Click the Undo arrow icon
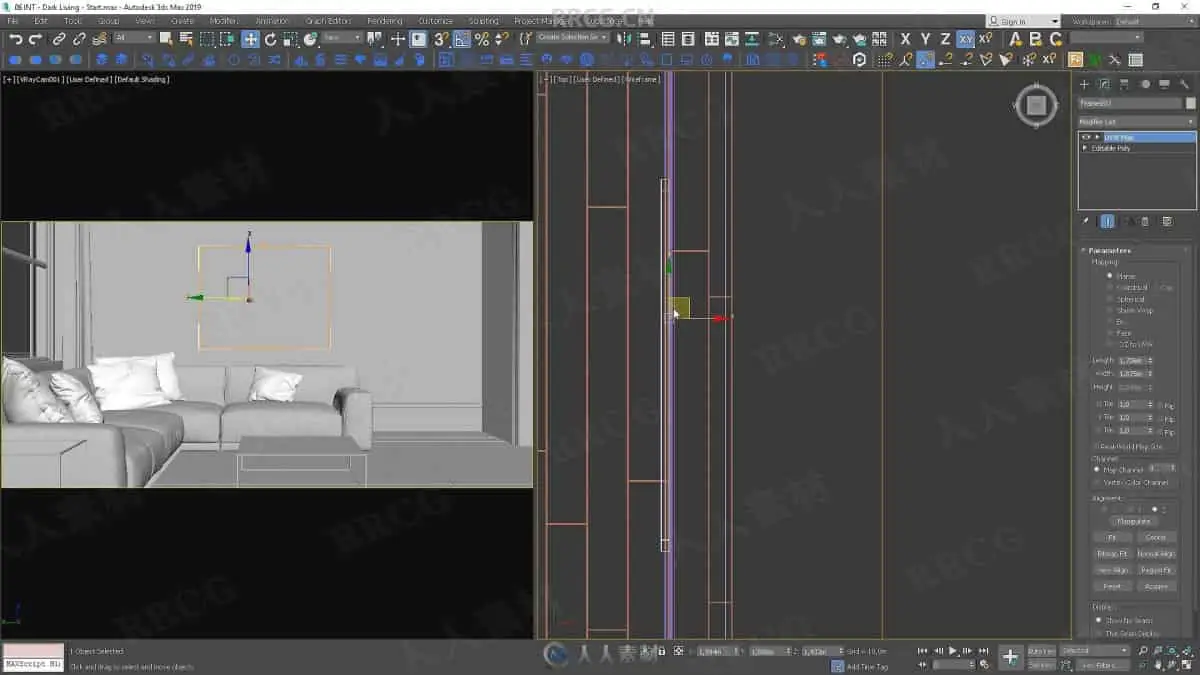 [16, 39]
